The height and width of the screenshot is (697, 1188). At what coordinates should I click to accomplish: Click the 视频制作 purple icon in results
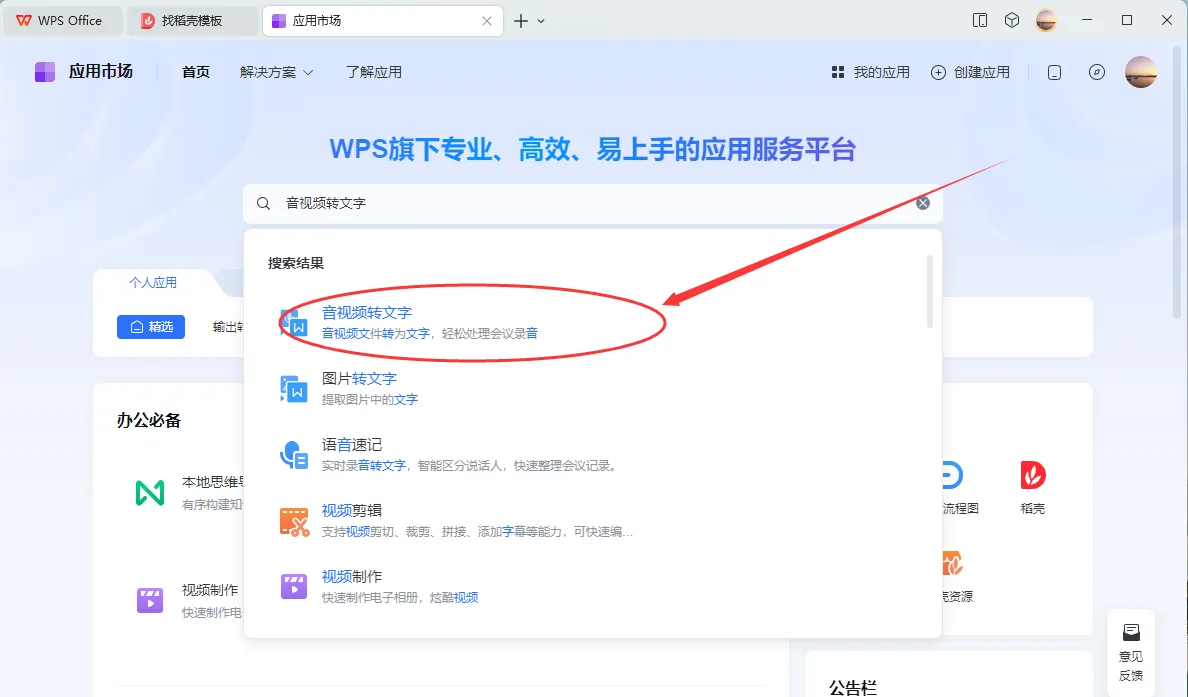coord(293,586)
